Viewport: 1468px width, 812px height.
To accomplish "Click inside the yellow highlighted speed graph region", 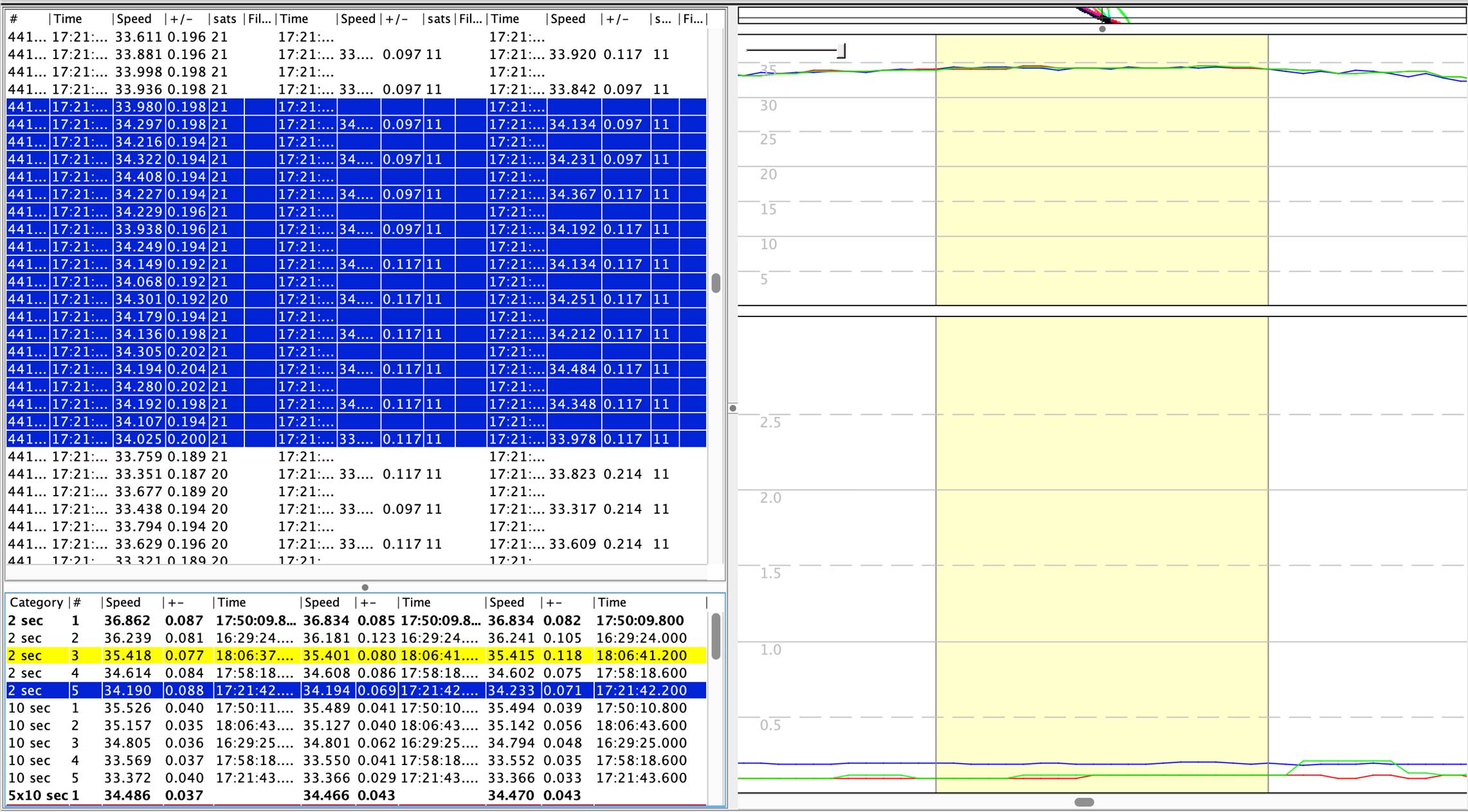I will pos(1101,193).
